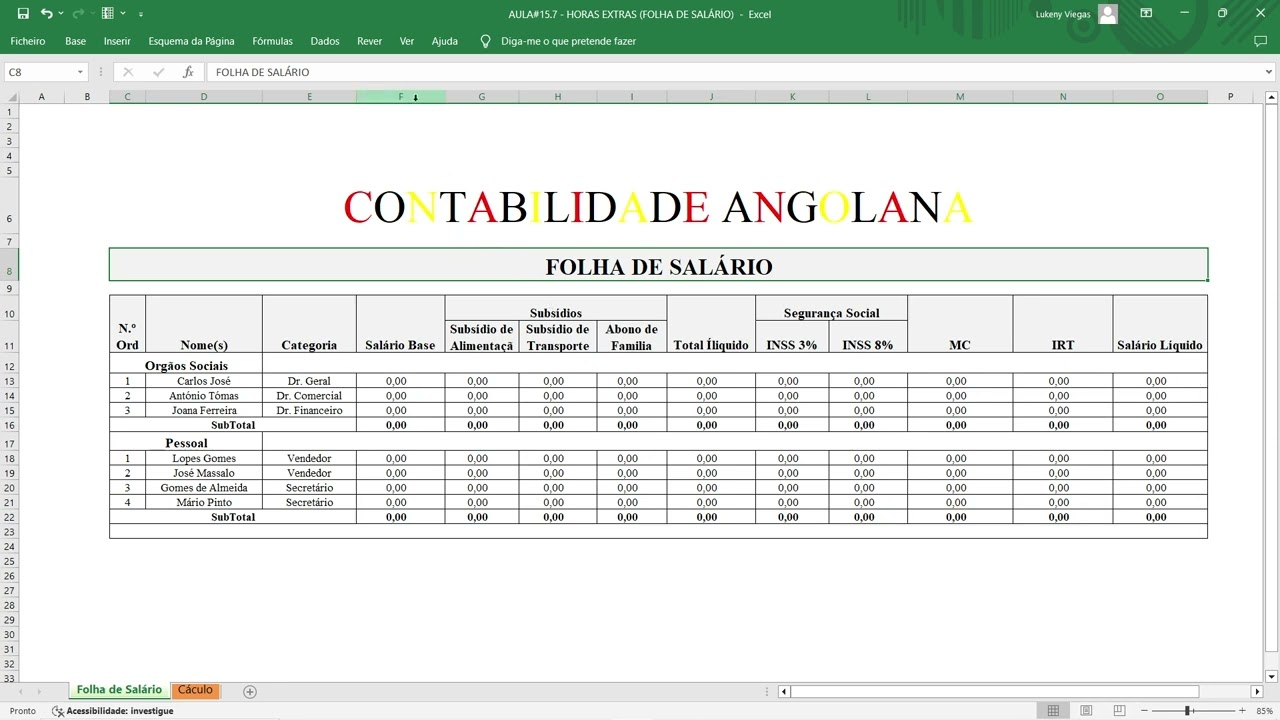Open the comments pane icon
Screen dimensions: 1280x720
[1260, 41]
